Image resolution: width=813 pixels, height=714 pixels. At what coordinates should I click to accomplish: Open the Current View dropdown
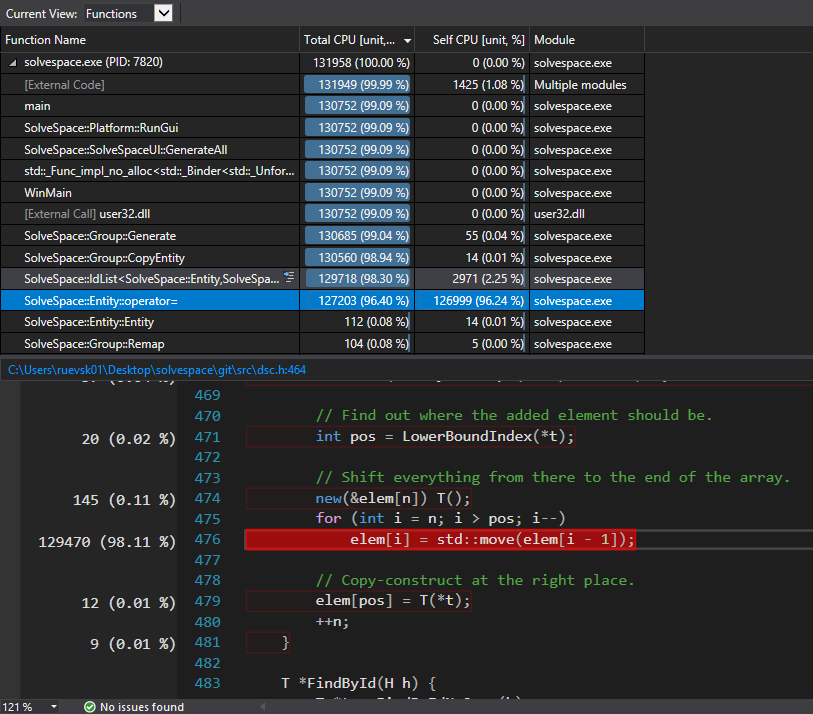(163, 13)
